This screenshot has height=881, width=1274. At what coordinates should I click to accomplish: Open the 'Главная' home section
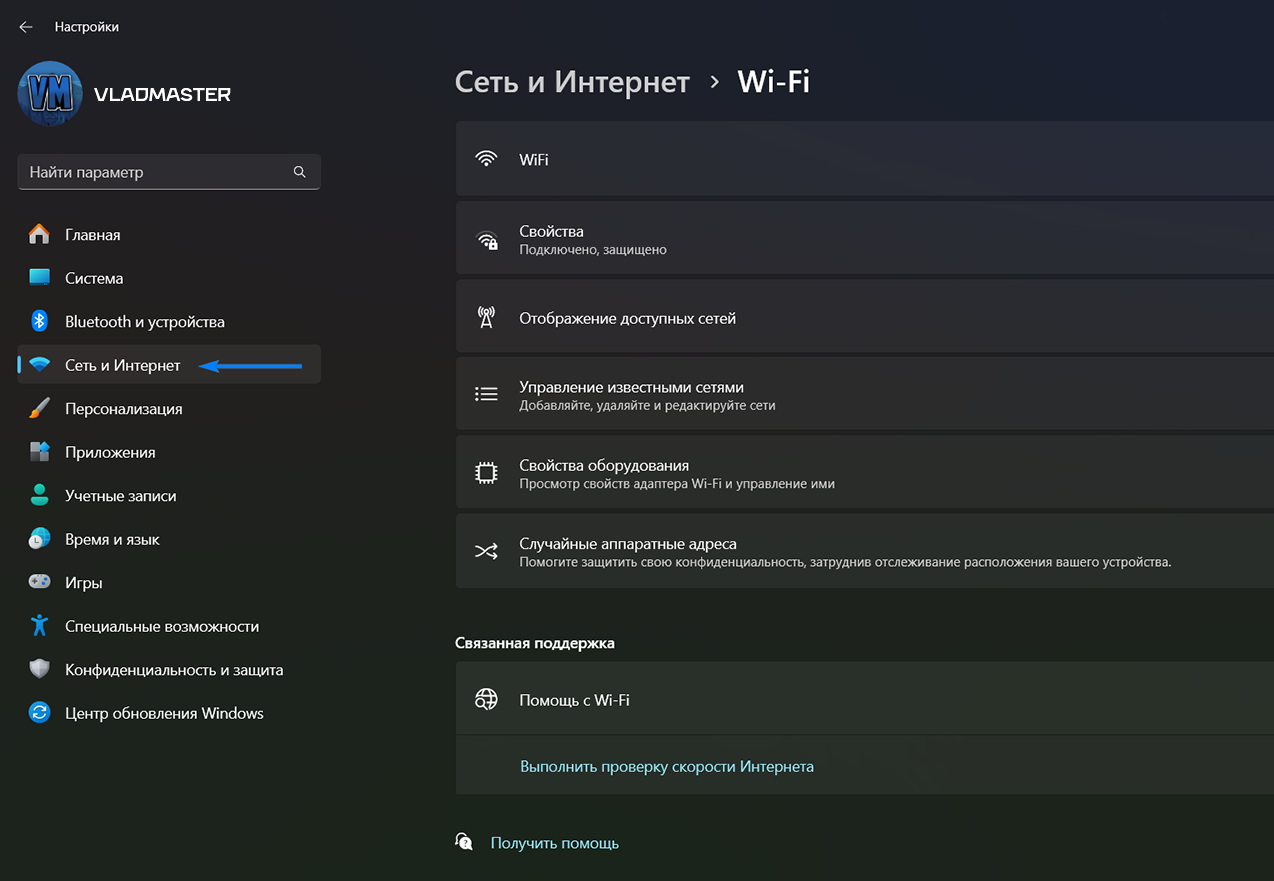[92, 235]
